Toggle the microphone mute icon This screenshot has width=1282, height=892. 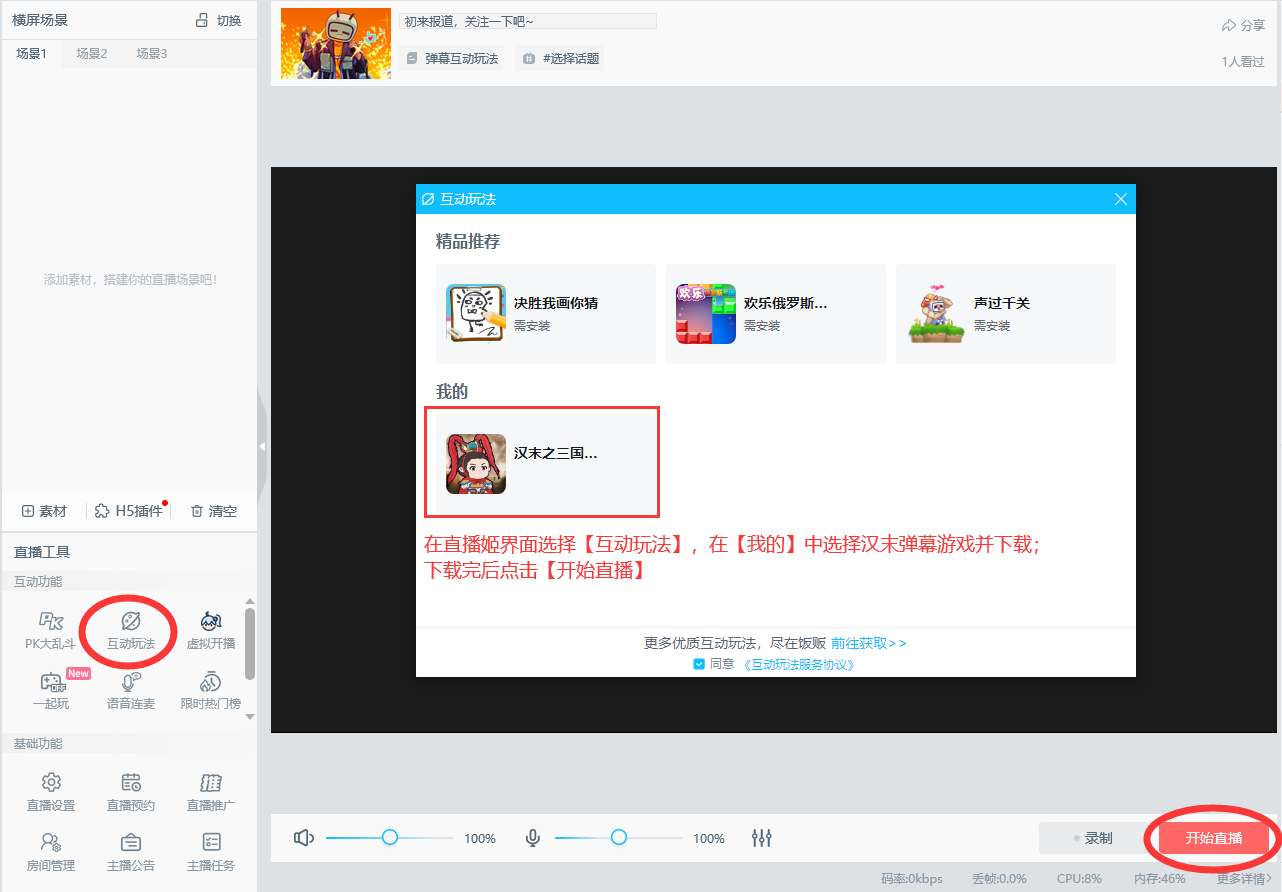point(533,838)
